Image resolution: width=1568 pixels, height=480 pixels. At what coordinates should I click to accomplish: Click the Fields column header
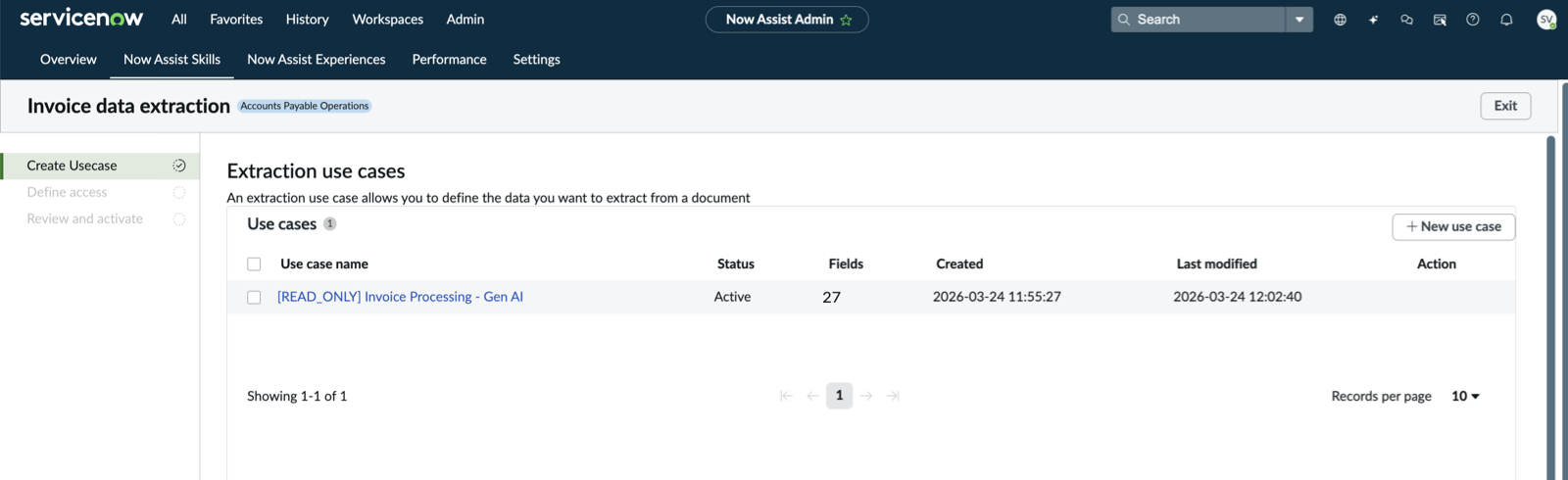[x=846, y=264]
